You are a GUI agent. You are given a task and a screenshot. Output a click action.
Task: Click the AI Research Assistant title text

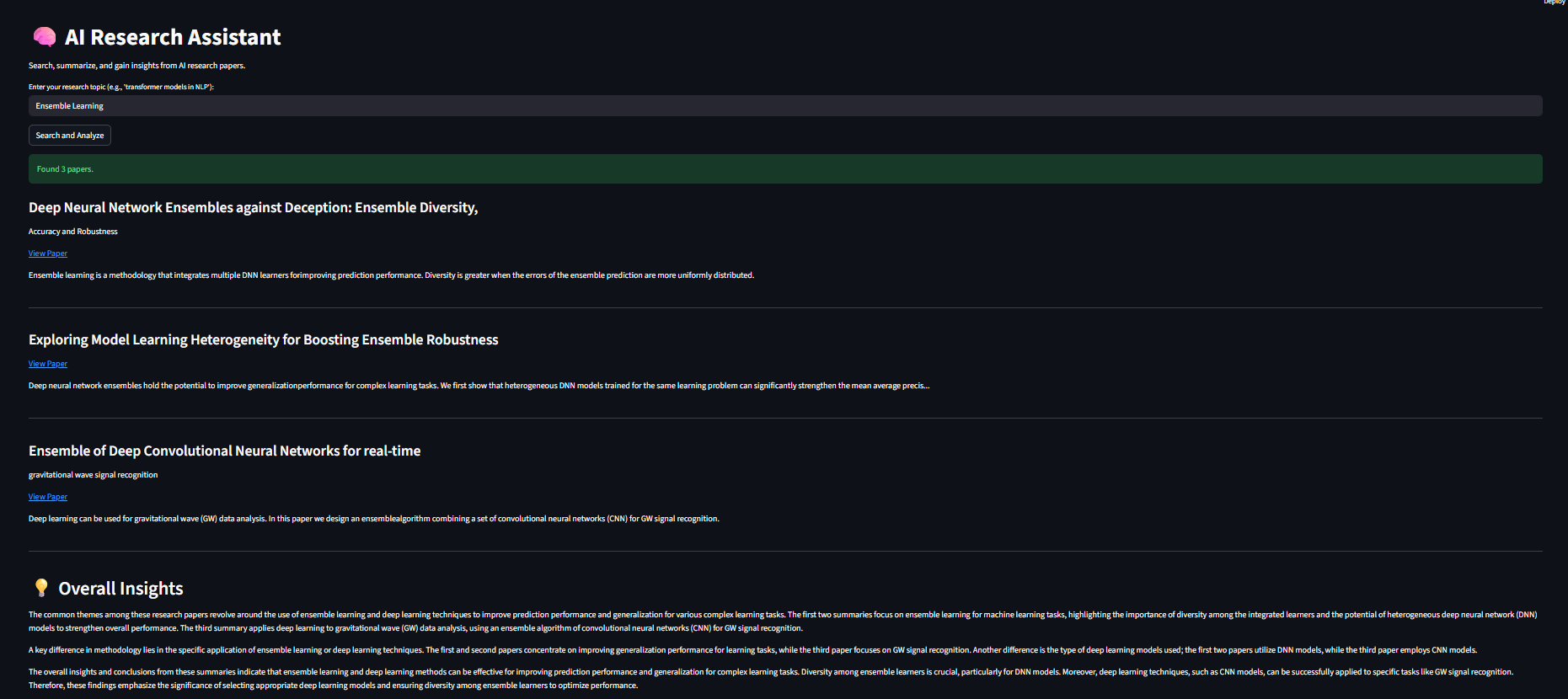point(173,37)
